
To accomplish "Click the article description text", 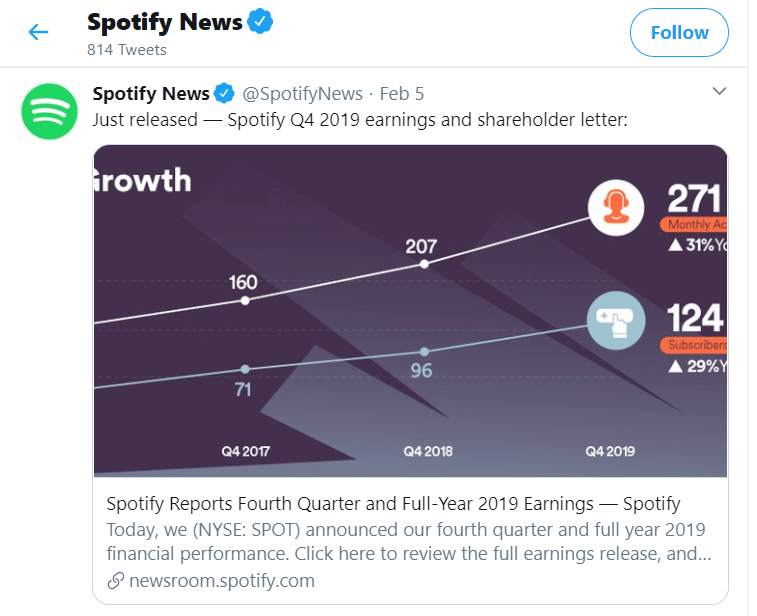I will 409,542.
